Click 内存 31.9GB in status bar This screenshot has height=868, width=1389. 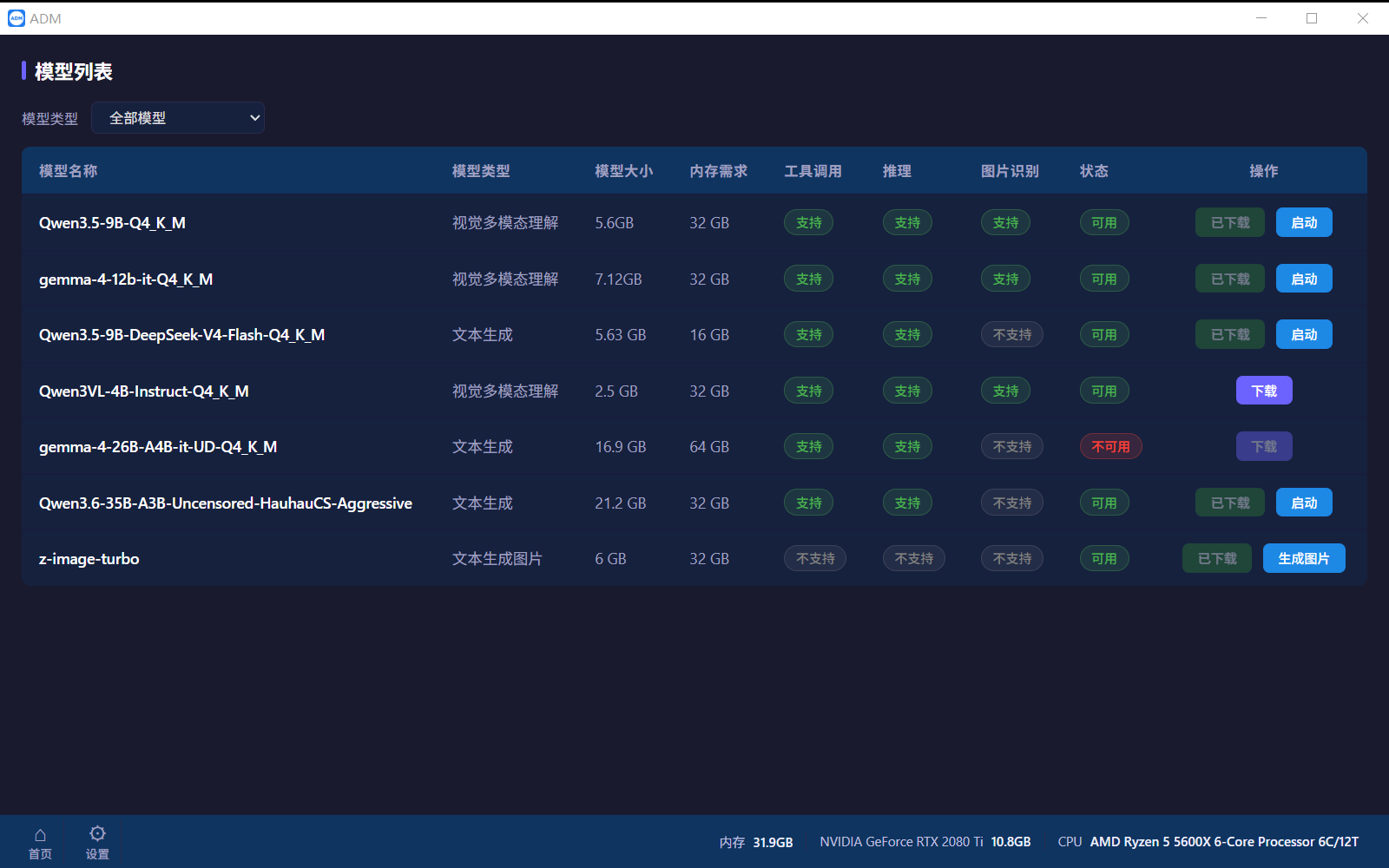[756, 842]
